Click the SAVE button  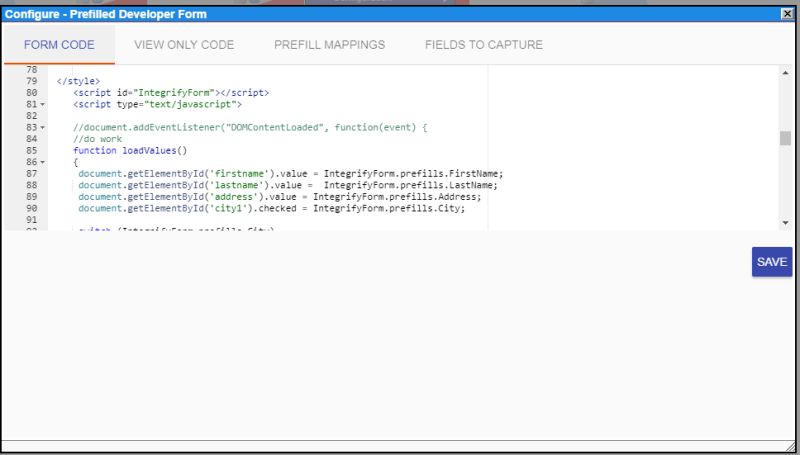tap(772, 262)
